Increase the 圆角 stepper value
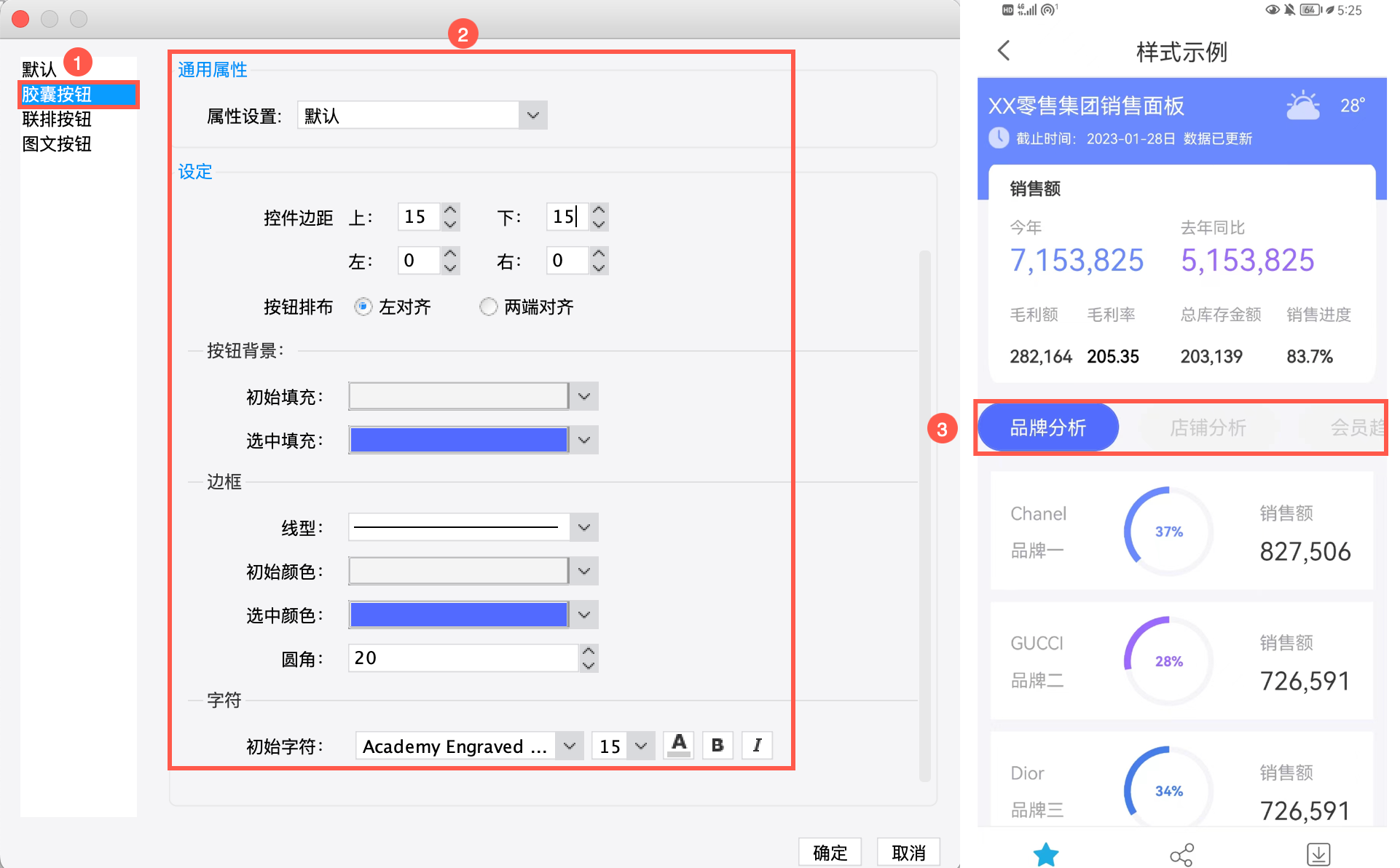The width and height of the screenshot is (1400, 868). (x=589, y=652)
